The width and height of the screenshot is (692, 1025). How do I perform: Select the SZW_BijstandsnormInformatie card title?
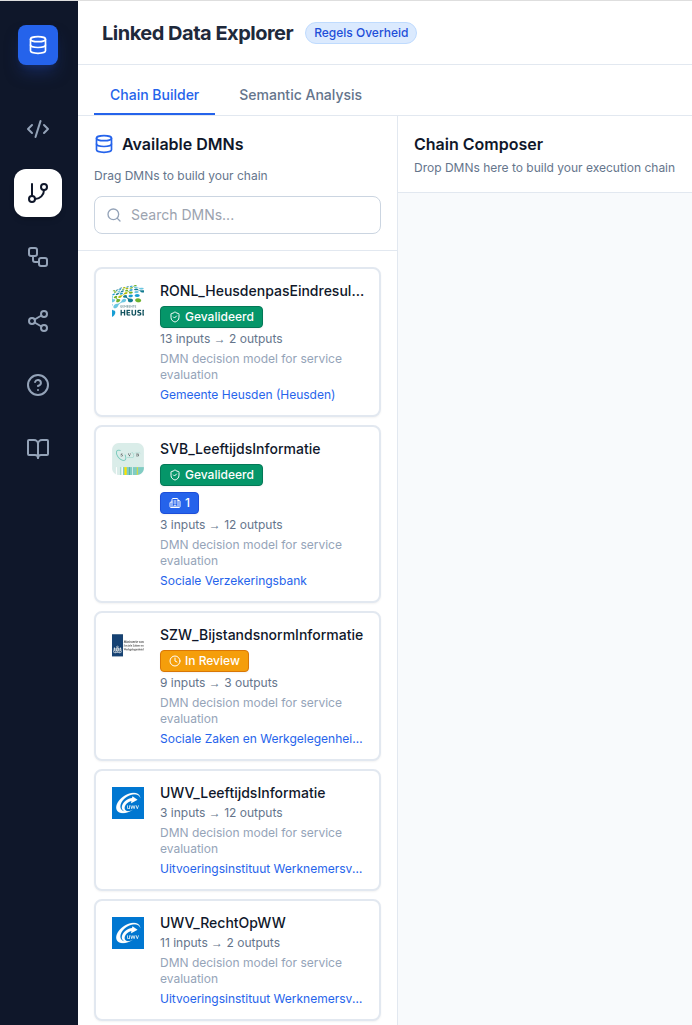pos(261,635)
